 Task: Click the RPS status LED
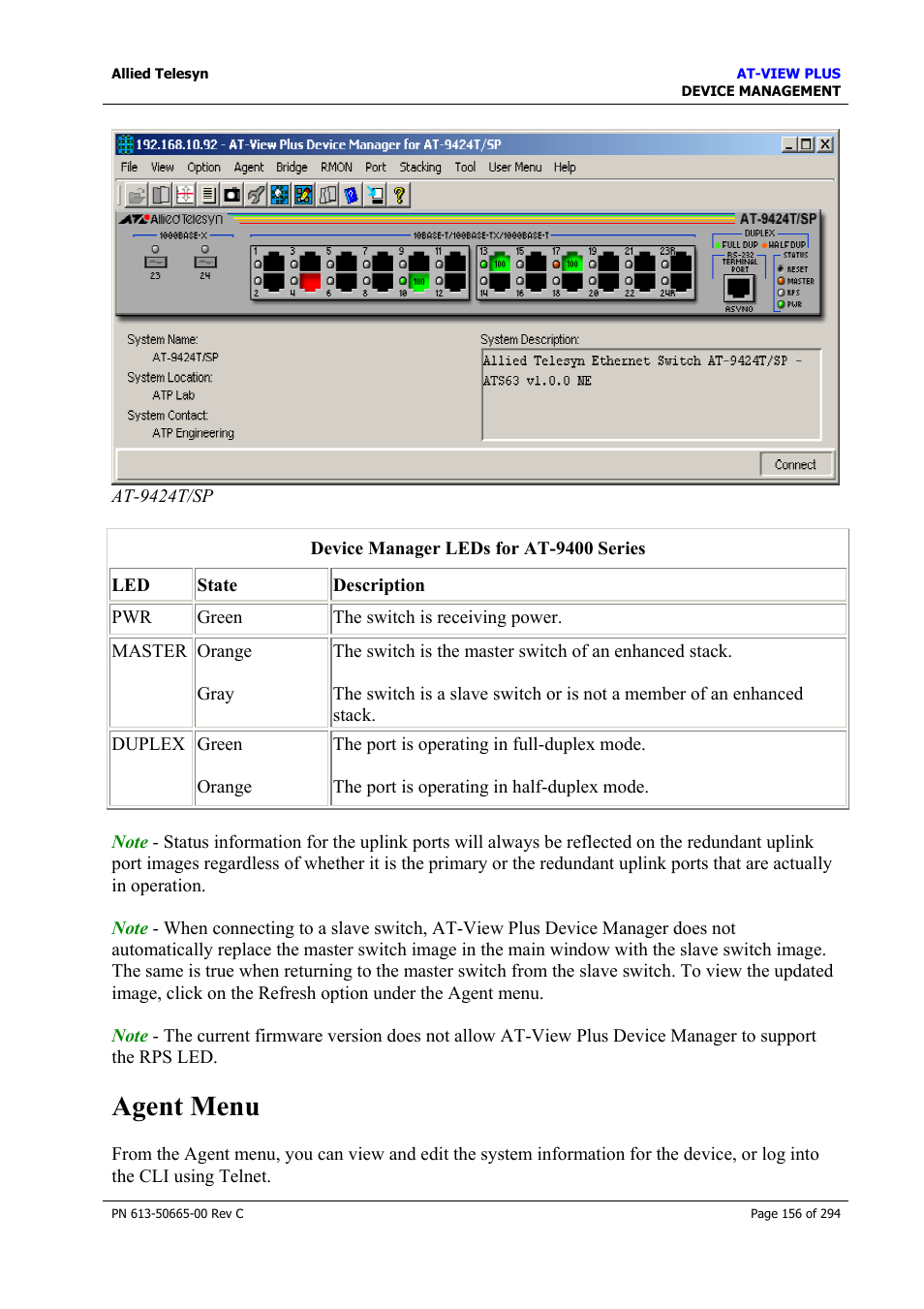[x=781, y=293]
